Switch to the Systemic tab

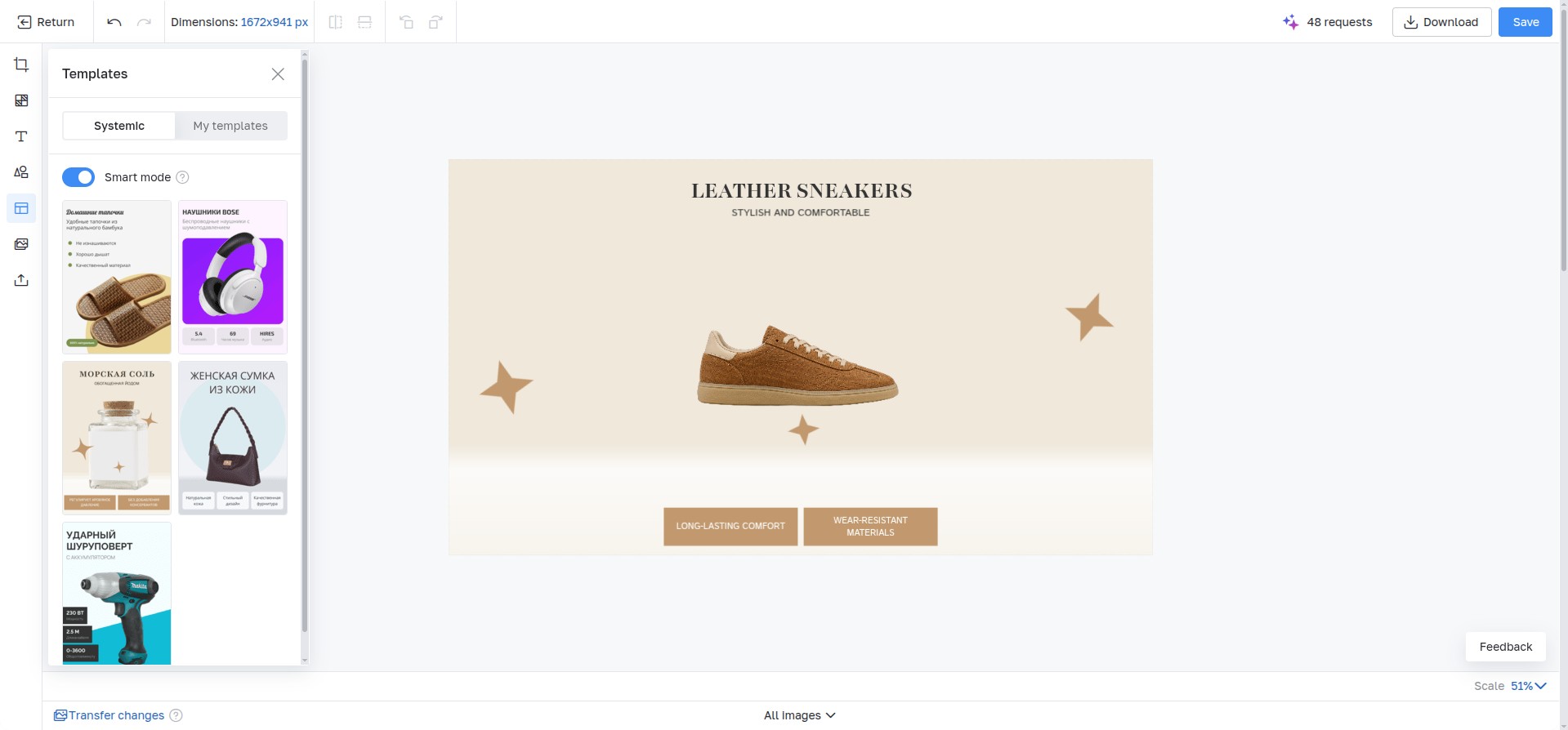(119, 126)
